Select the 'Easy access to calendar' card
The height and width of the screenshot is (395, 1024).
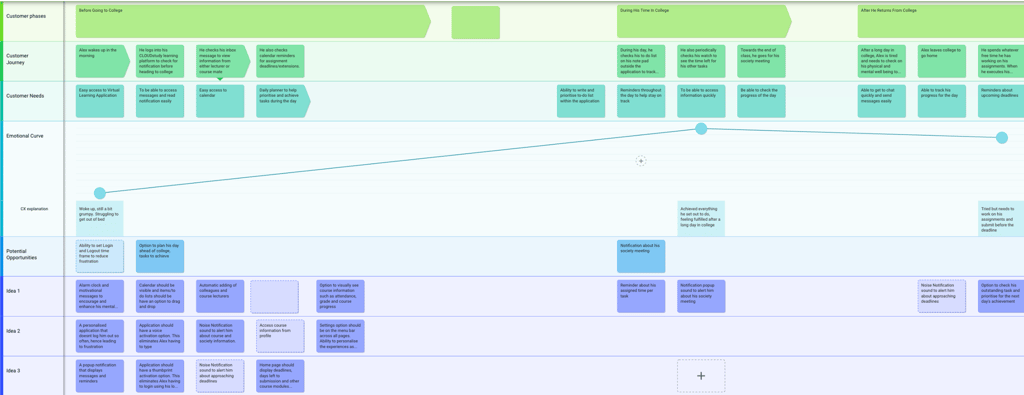(220, 101)
